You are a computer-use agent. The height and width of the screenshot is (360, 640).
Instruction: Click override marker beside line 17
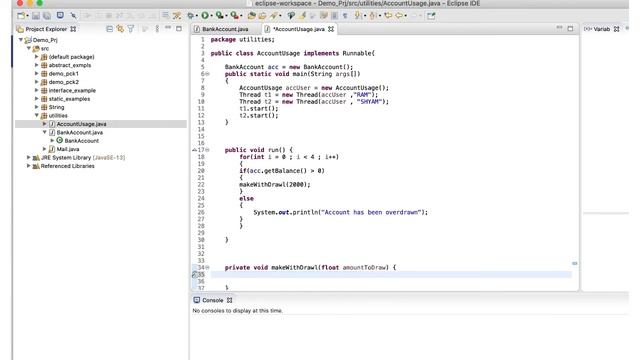tap(194, 150)
